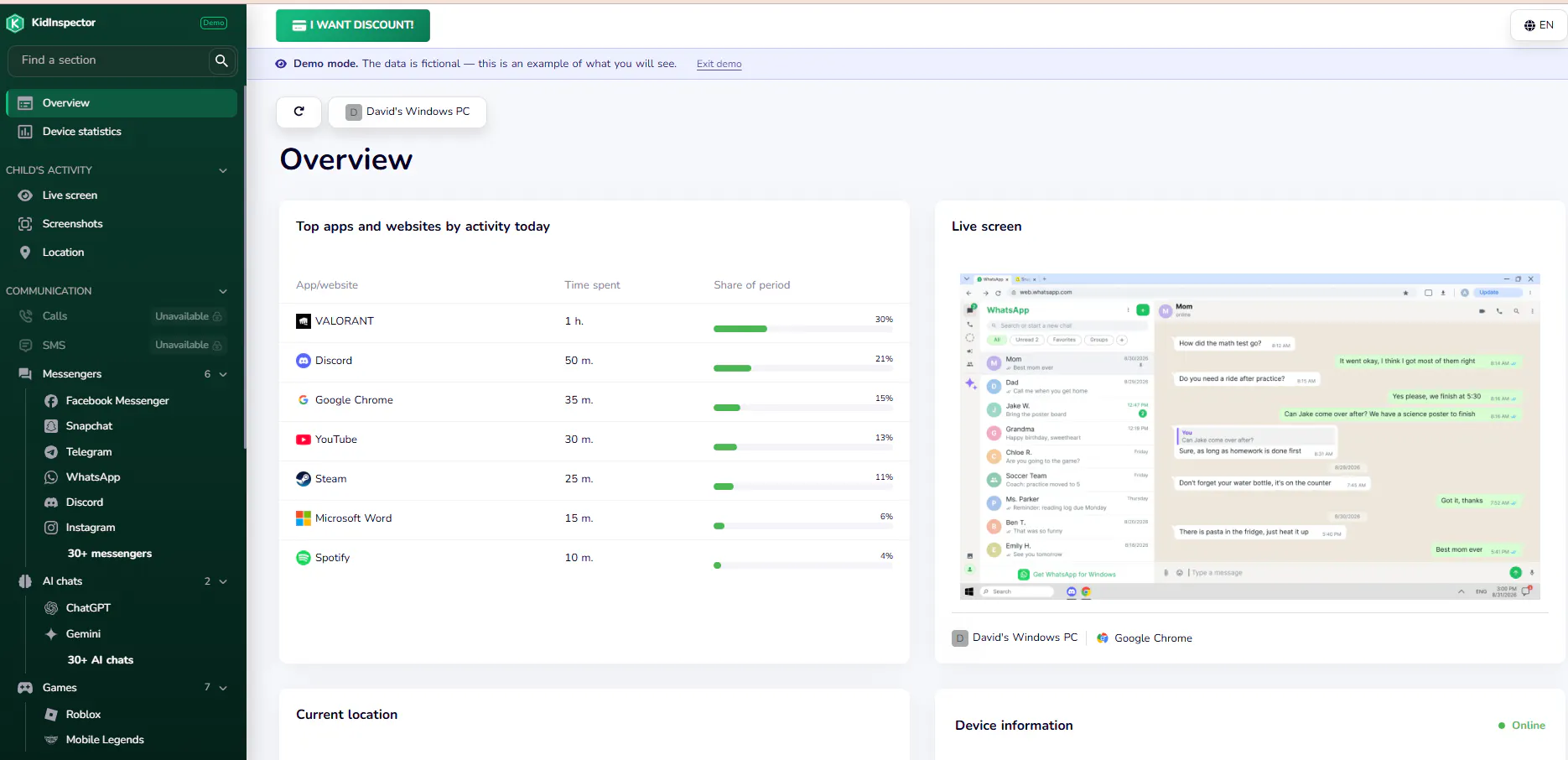Click the Device statistics chart icon

[25, 132]
